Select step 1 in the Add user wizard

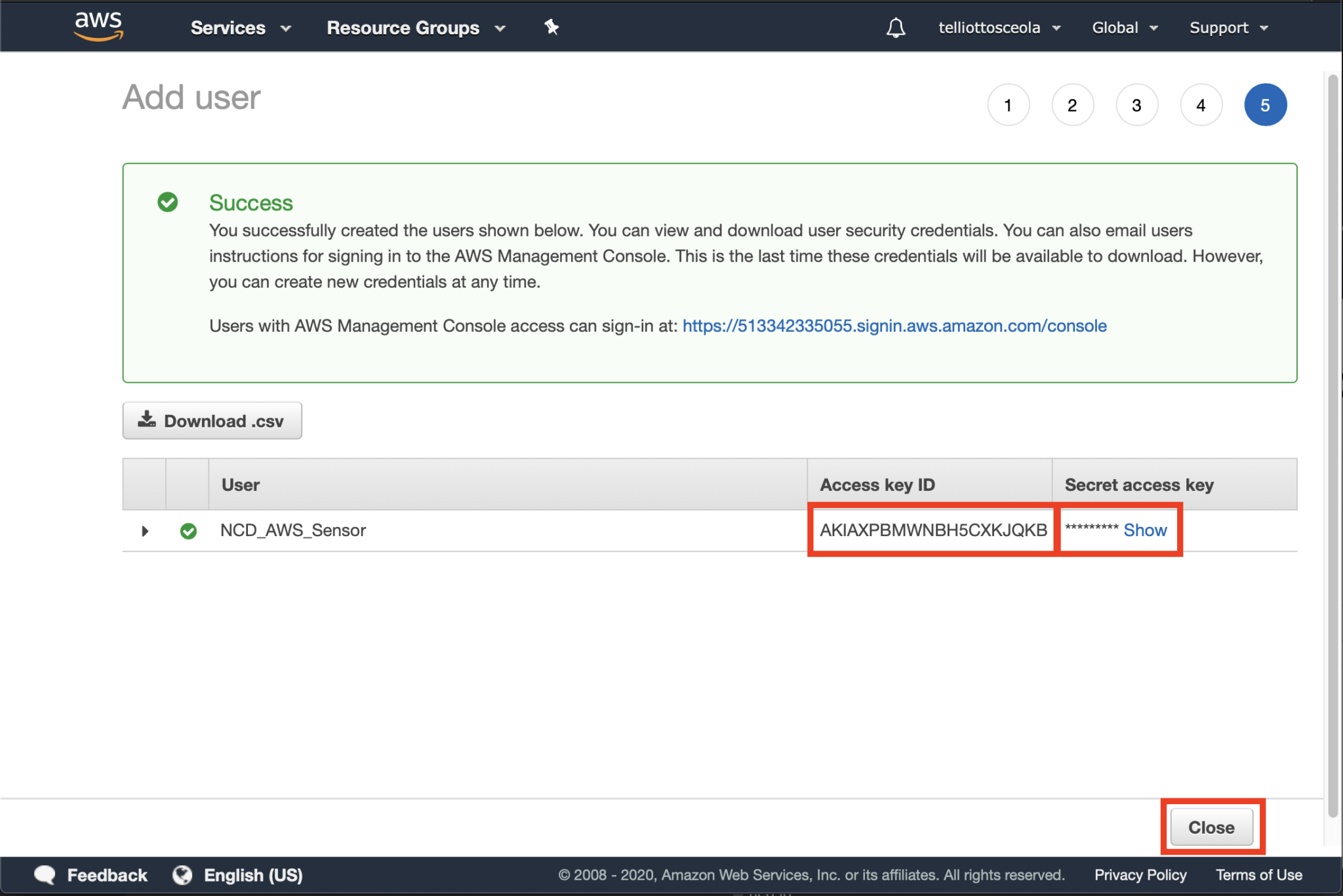point(1009,104)
